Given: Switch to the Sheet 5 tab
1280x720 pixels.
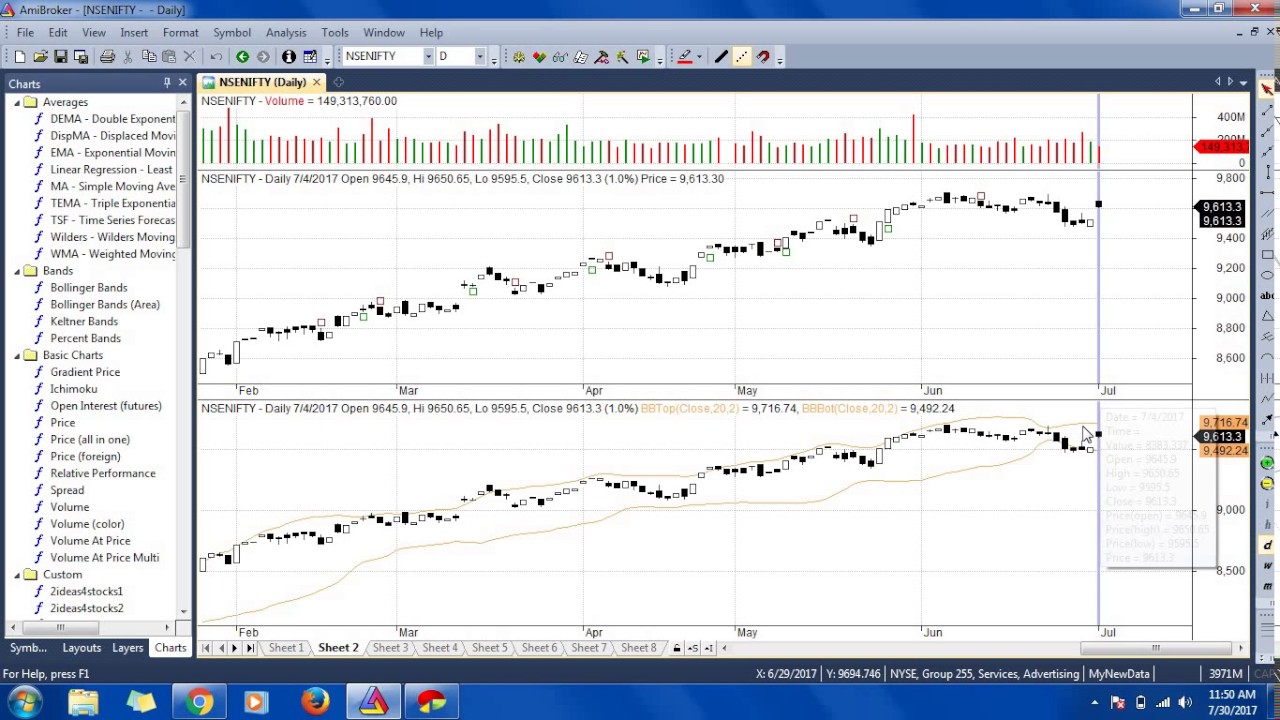Looking at the screenshot, I should click(x=489, y=648).
